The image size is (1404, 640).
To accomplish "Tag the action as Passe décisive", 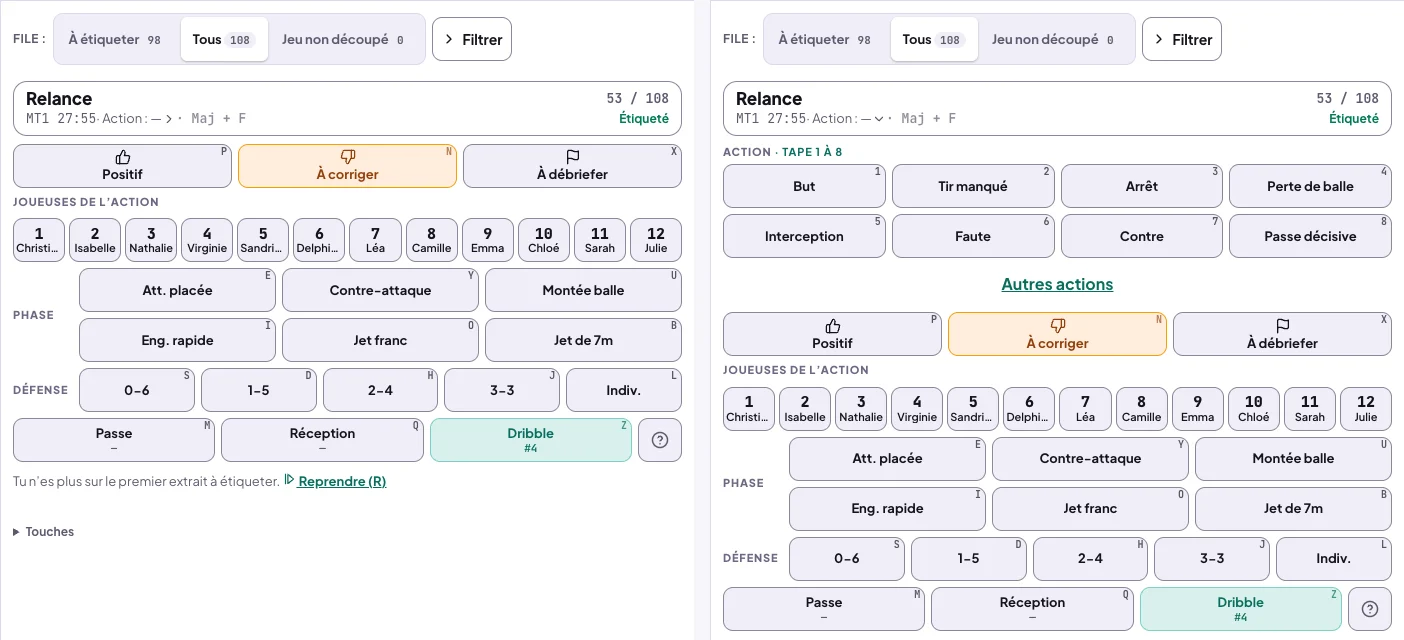I will point(1310,236).
